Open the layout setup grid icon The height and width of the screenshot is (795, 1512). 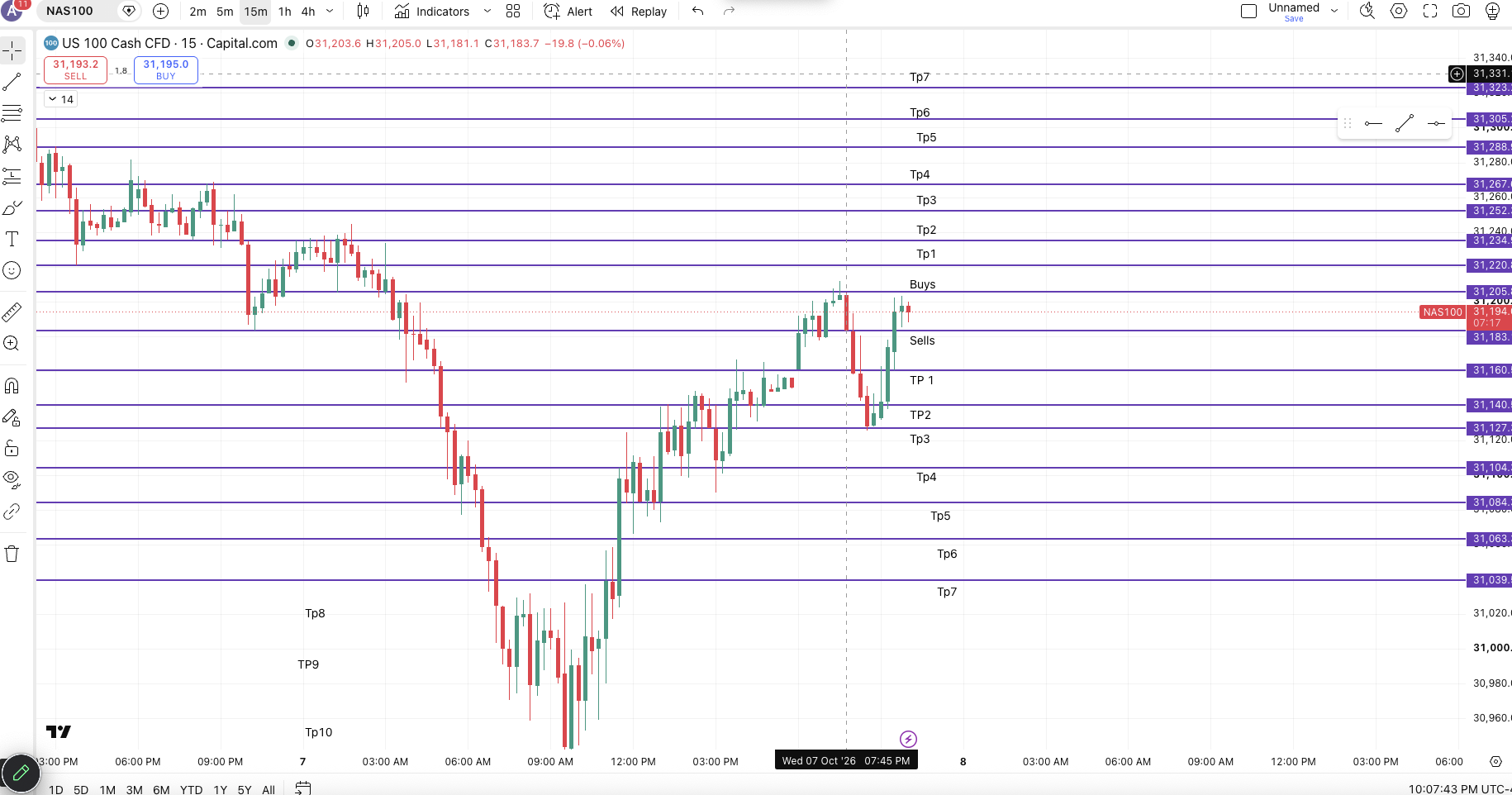(x=513, y=12)
